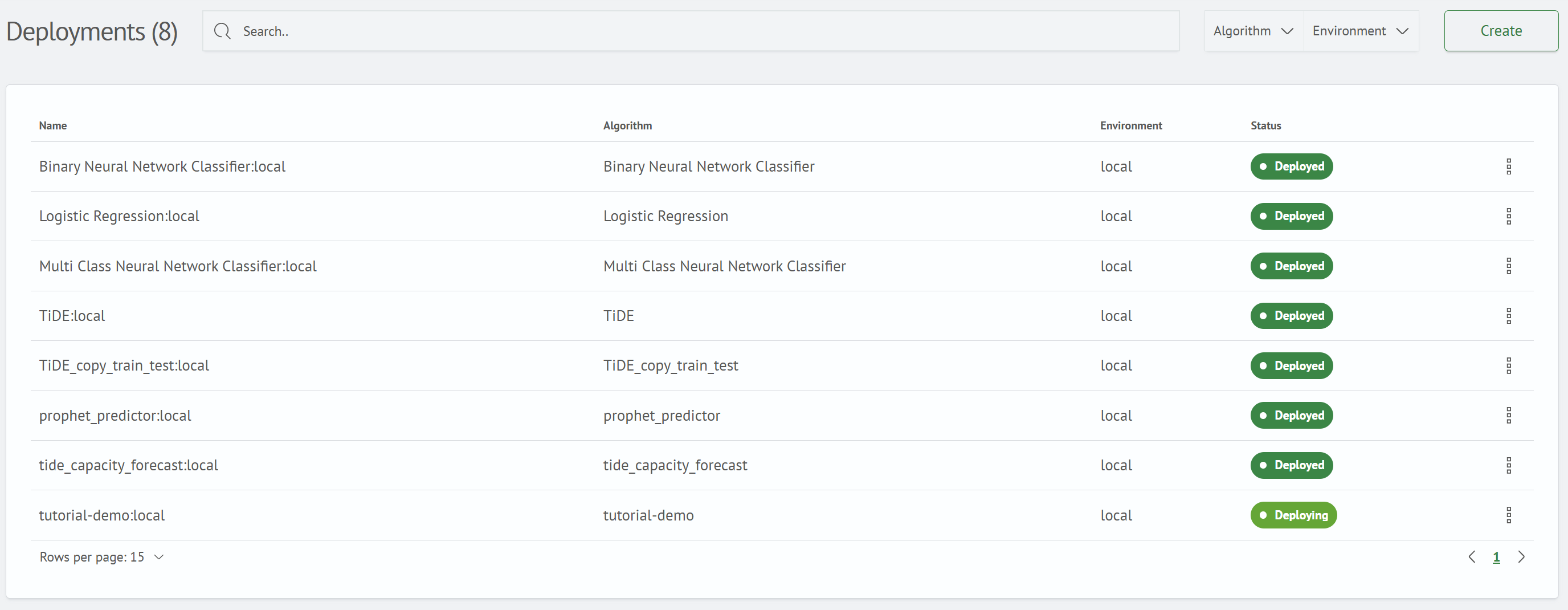Go to next page arrow
The width and height of the screenshot is (1568, 610).
pos(1521,557)
